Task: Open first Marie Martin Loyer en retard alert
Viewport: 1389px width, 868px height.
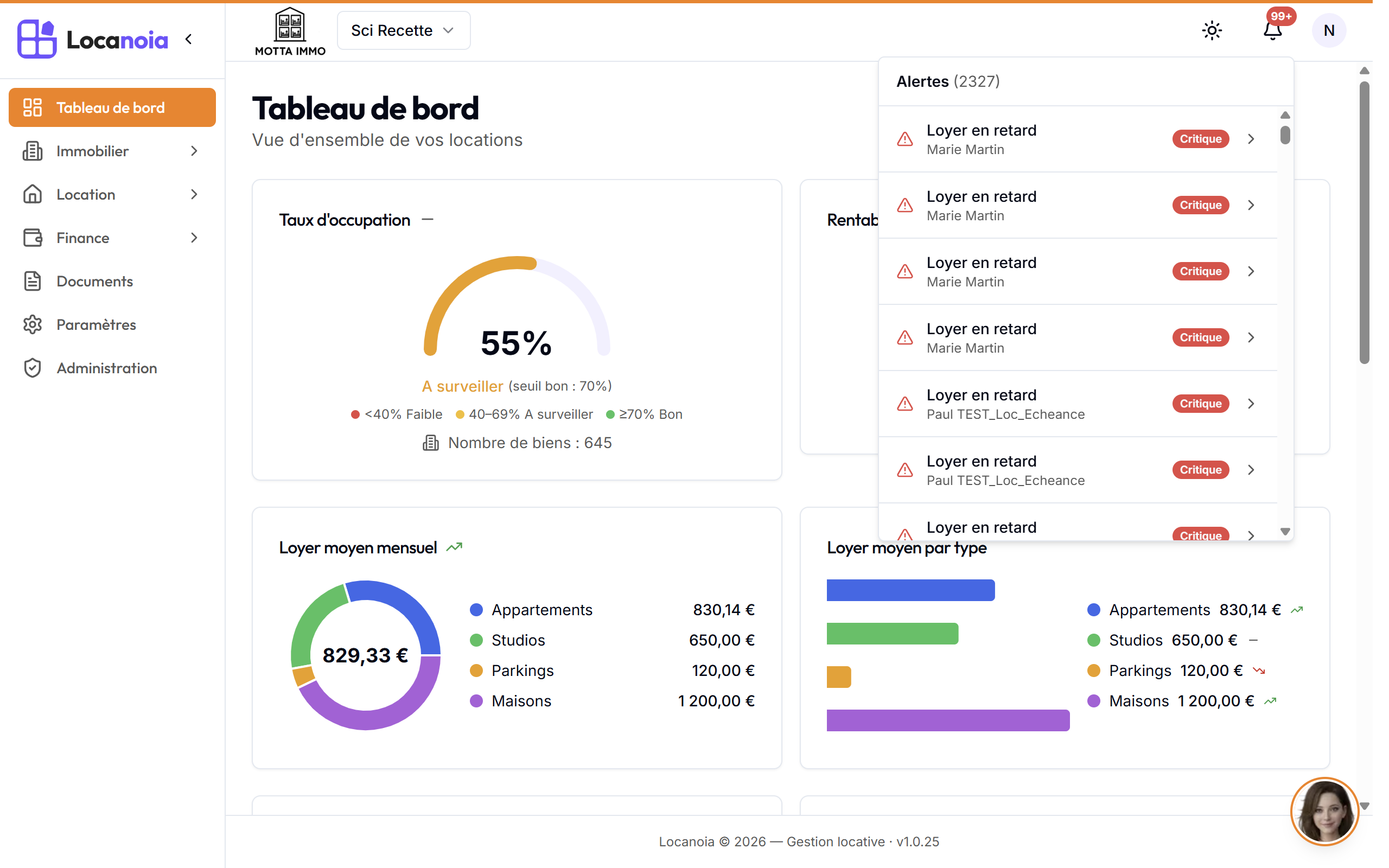Action: coord(1078,139)
